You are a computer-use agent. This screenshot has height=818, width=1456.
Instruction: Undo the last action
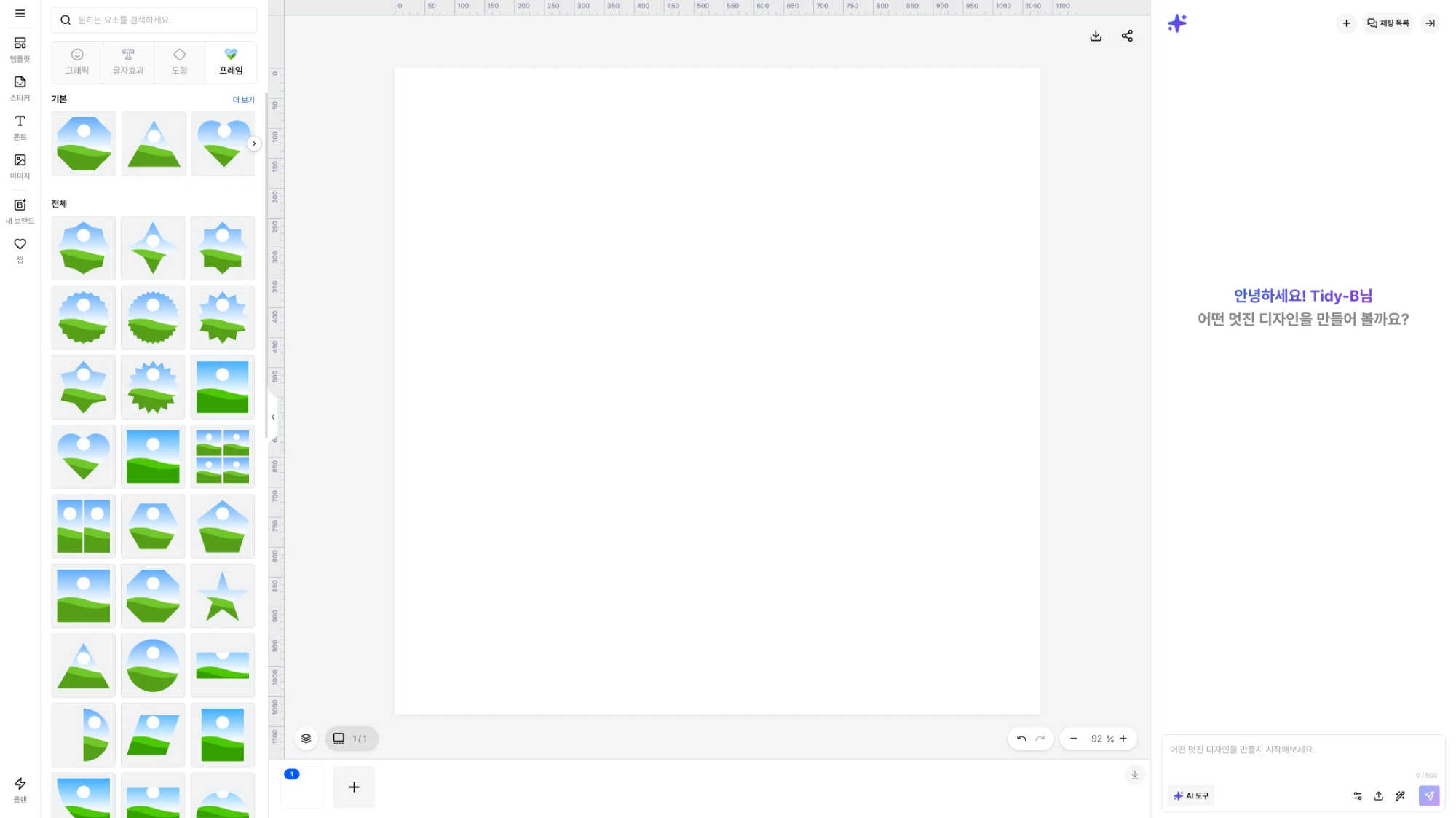[x=1021, y=739]
